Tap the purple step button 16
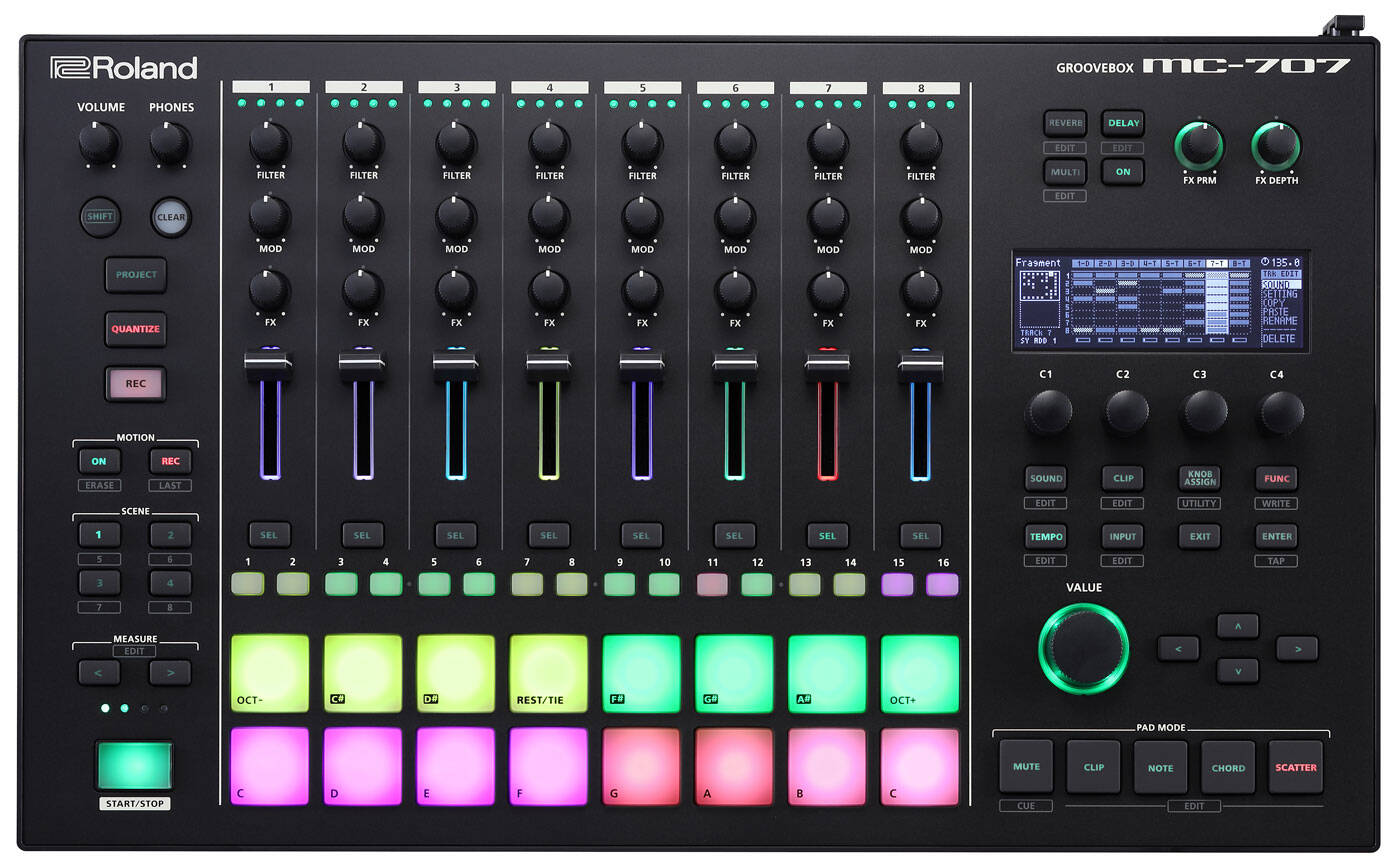 click(x=942, y=584)
